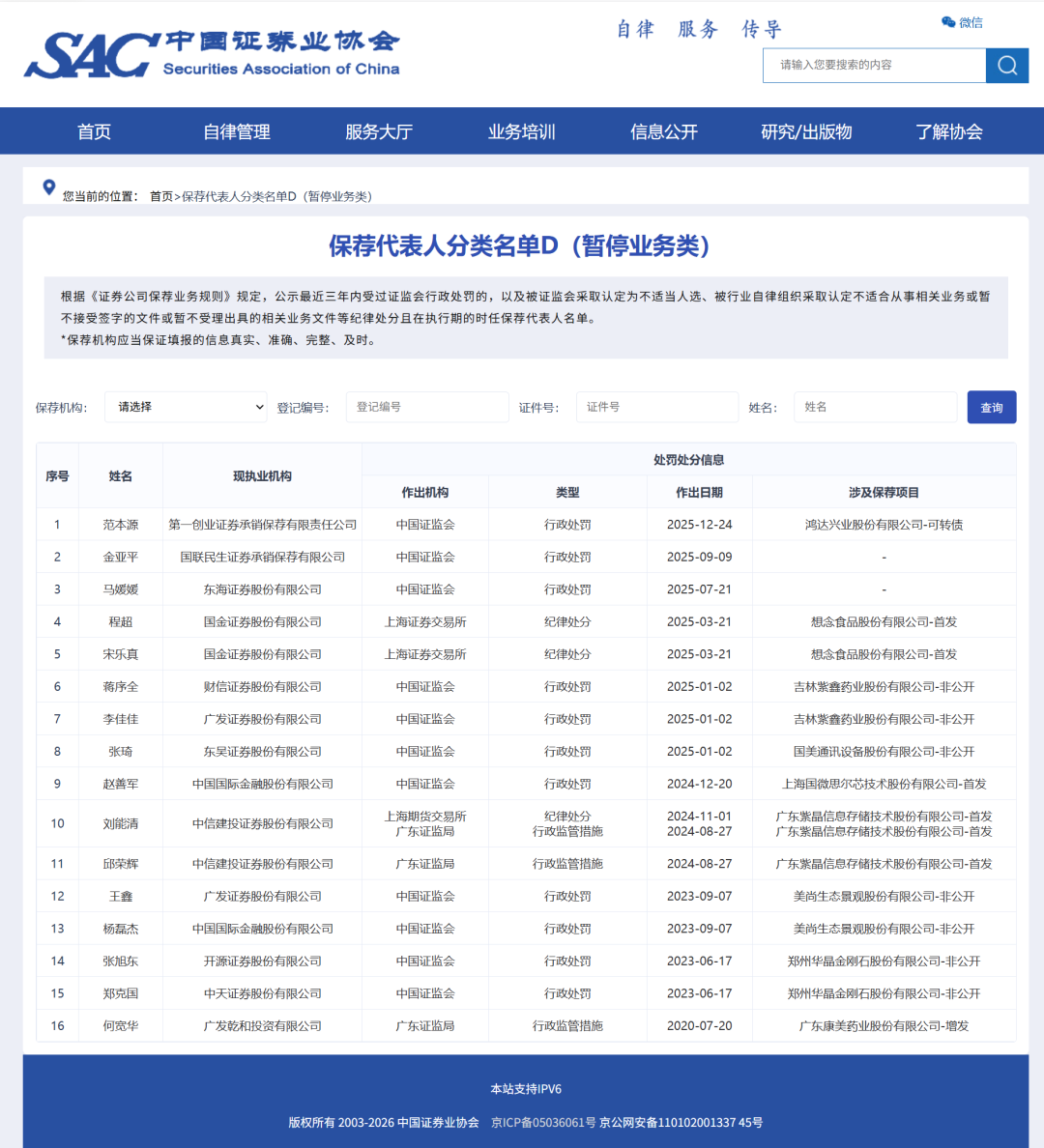Click the date 2025-09-09
The height and width of the screenshot is (1148, 1044).
[x=699, y=558]
